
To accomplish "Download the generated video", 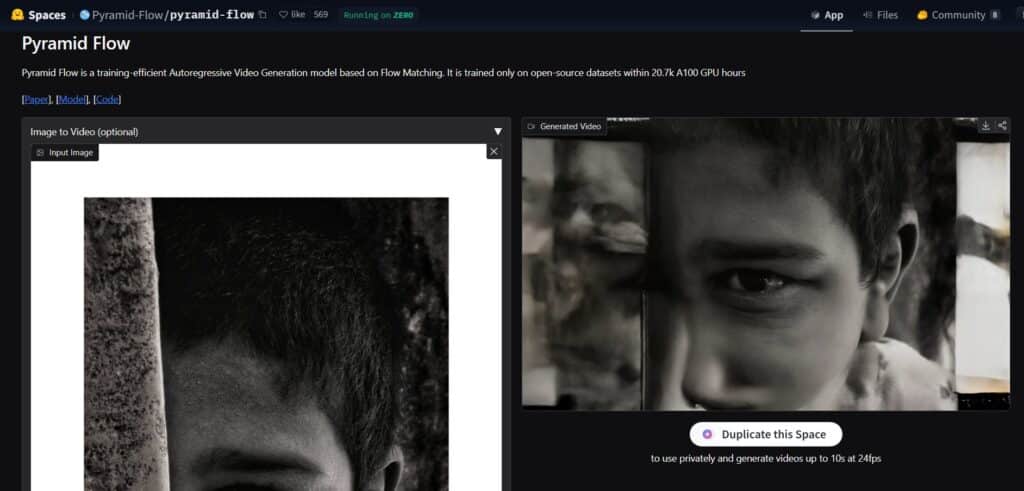I will pyautogui.click(x=985, y=126).
